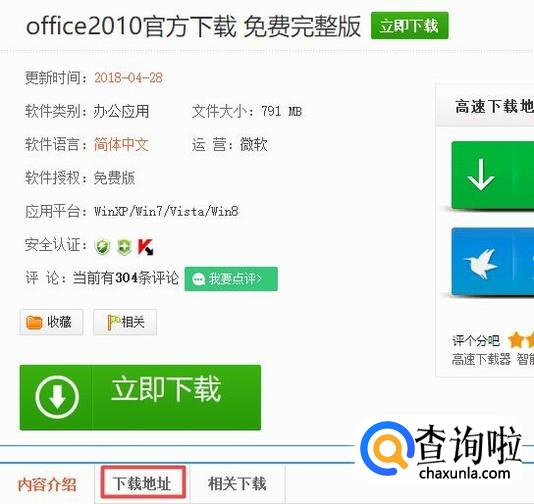The height and width of the screenshot is (504, 534).
Task: Click the speech bubble icon in 我要点评
Action: (x=198, y=280)
